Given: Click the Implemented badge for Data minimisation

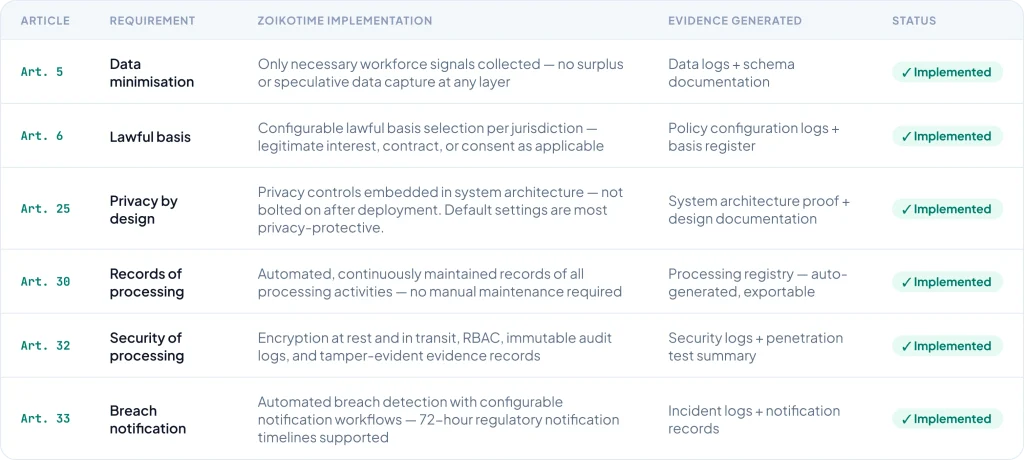Looking at the screenshot, I should point(946,72).
